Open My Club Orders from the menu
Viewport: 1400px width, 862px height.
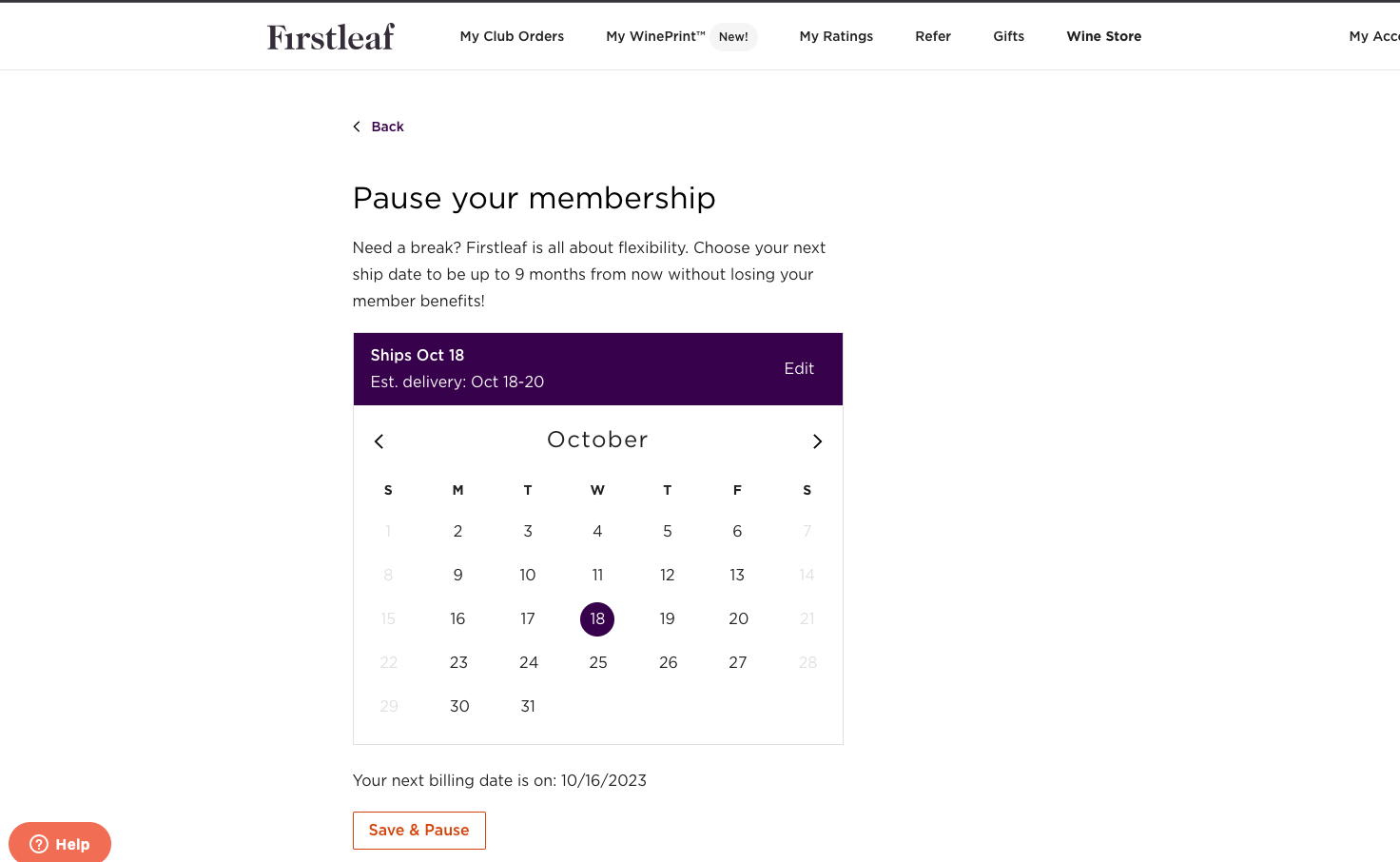(512, 36)
